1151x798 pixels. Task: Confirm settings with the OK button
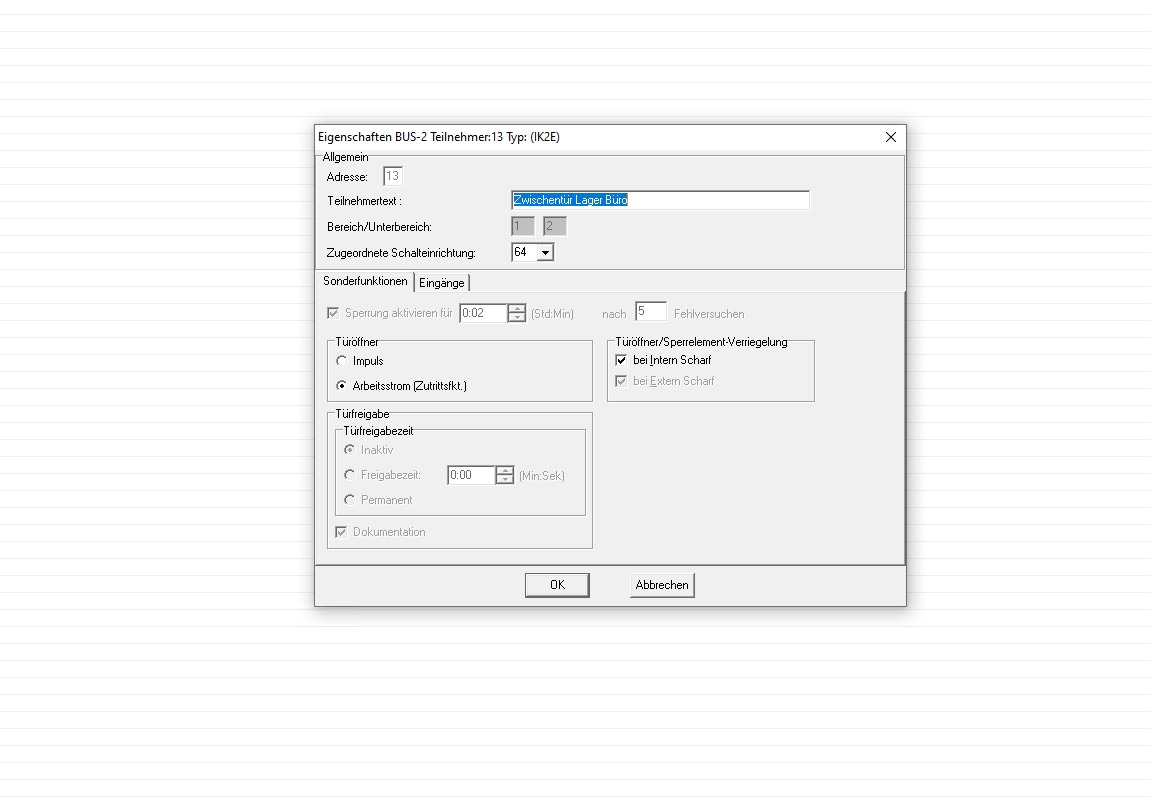click(557, 585)
